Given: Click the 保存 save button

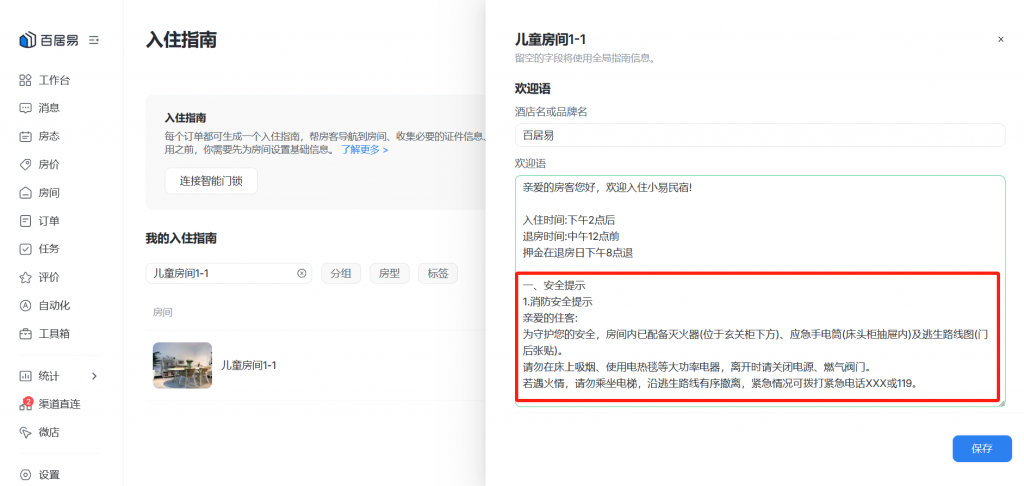Looking at the screenshot, I should (982, 449).
